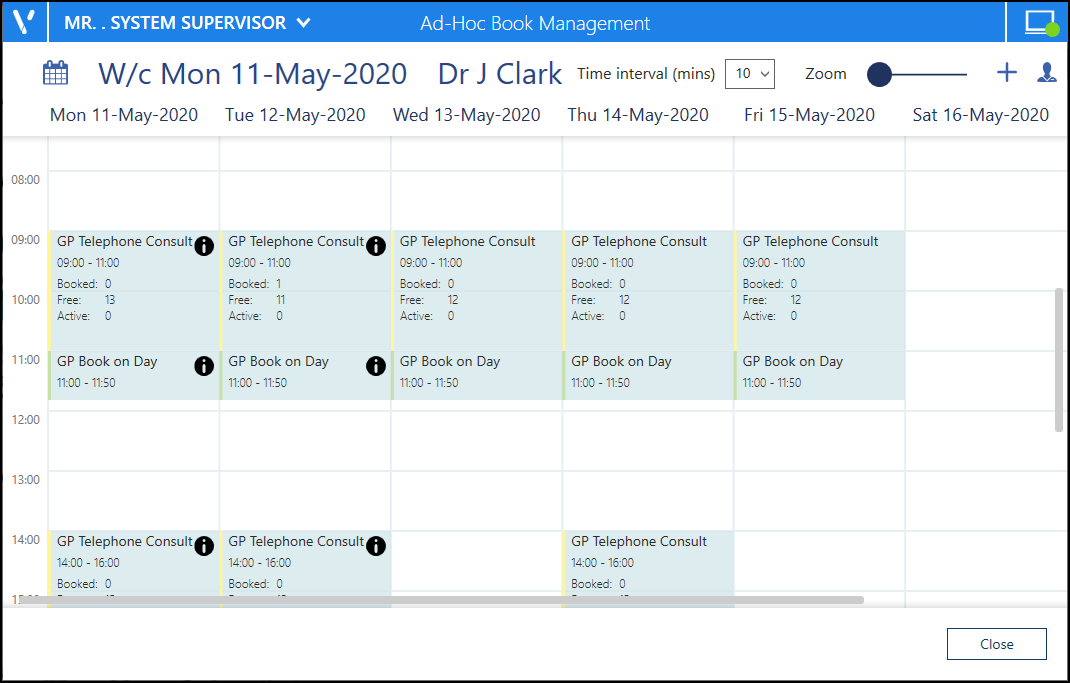This screenshot has height=683, width=1070.
Task: Show info for Monday GP Book on Day
Action: 204,366
